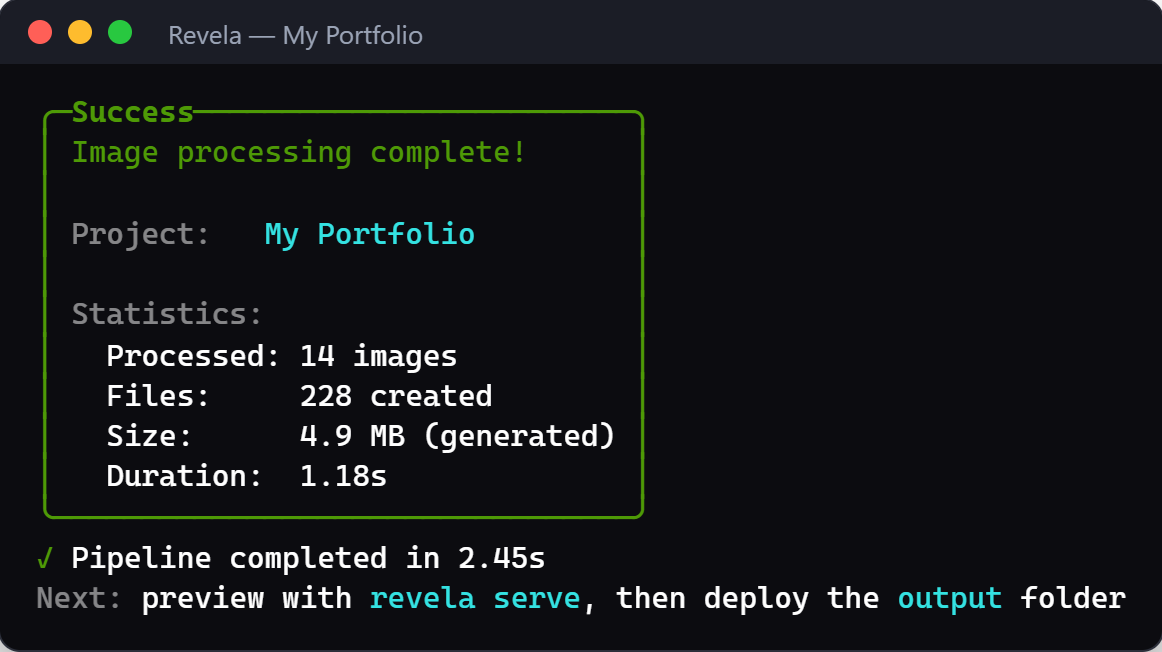Click the window title 'Revela — My Portfolio'
Screen dimensions: 1162x652
click(x=295, y=36)
